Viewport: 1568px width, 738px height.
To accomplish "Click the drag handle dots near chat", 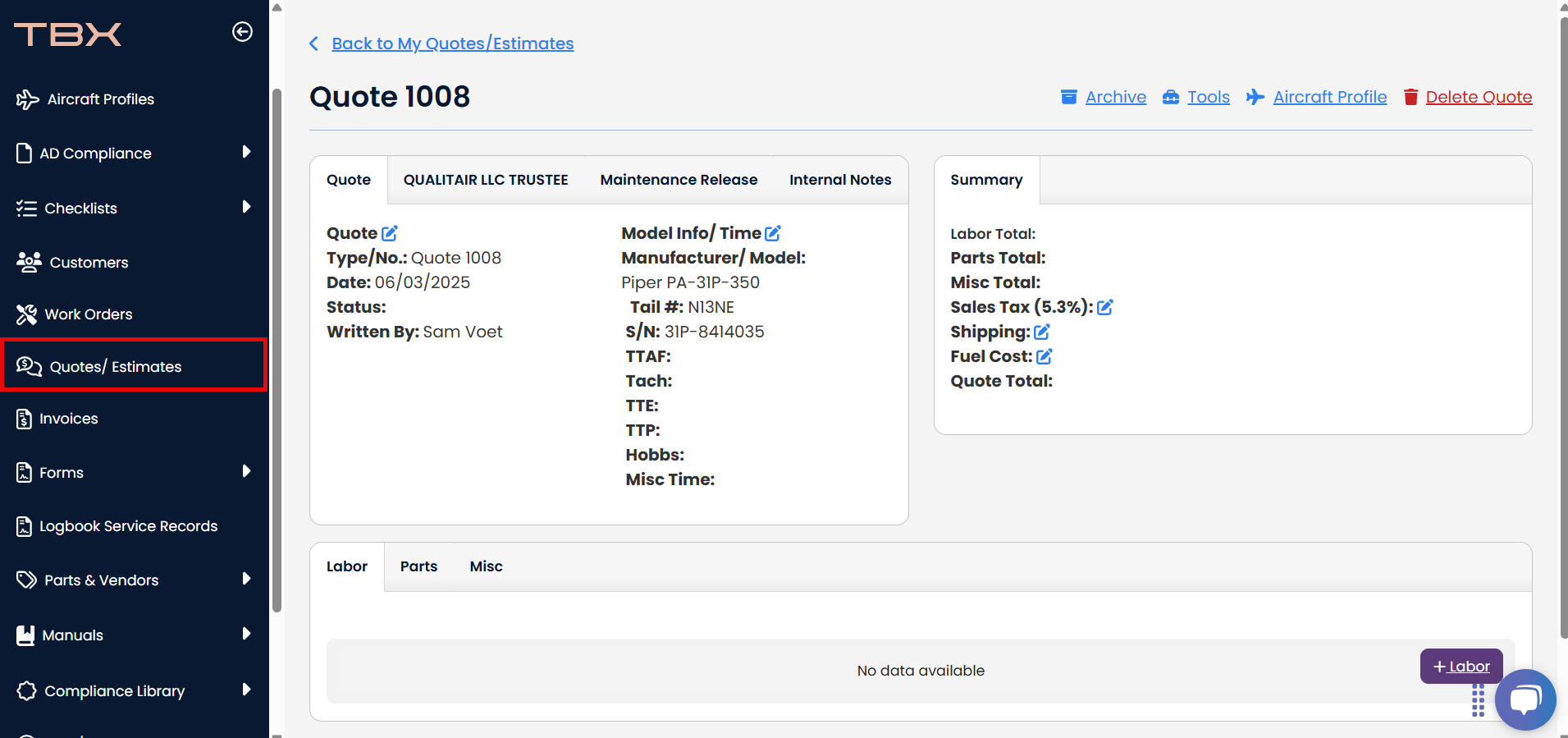I will [1478, 702].
